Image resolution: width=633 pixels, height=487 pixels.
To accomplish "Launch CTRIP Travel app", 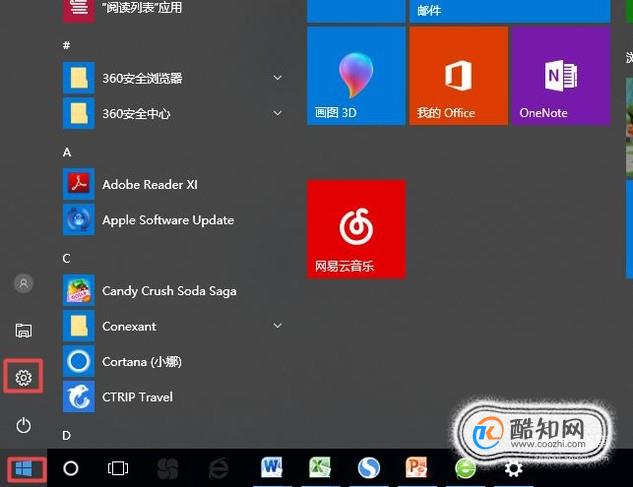I will (174, 397).
